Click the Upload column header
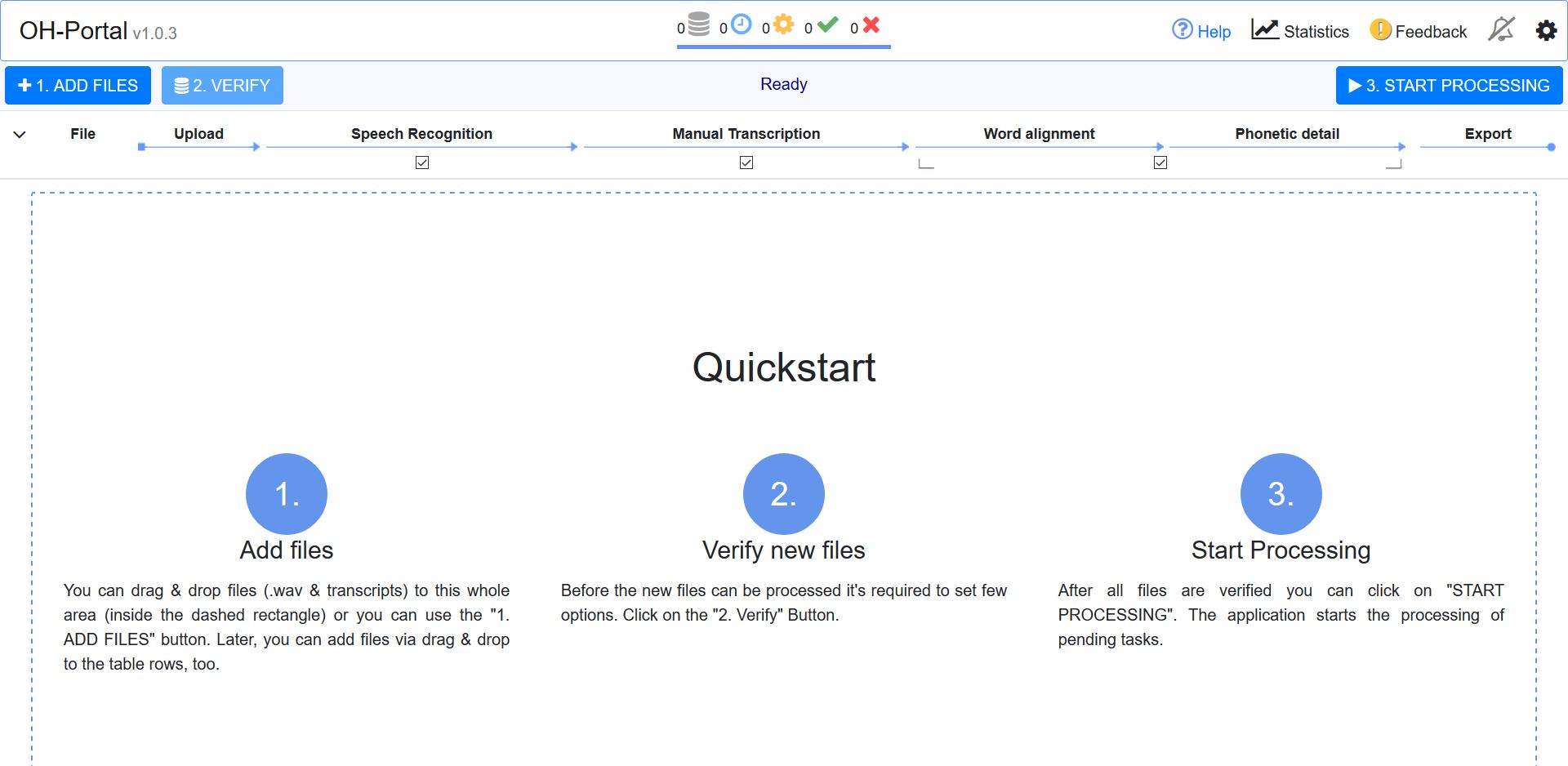 (x=198, y=134)
